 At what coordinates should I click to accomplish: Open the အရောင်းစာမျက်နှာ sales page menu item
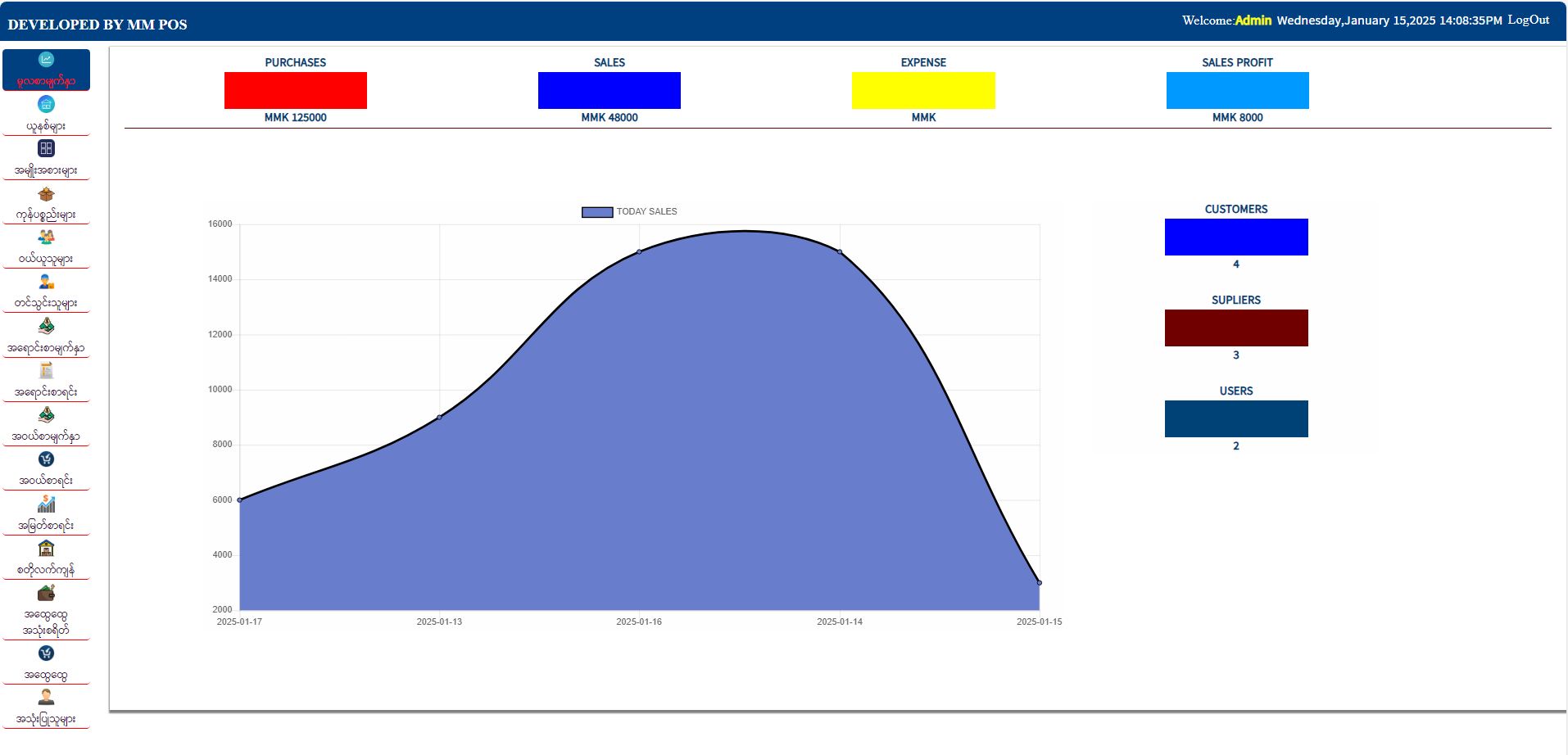coord(46,348)
